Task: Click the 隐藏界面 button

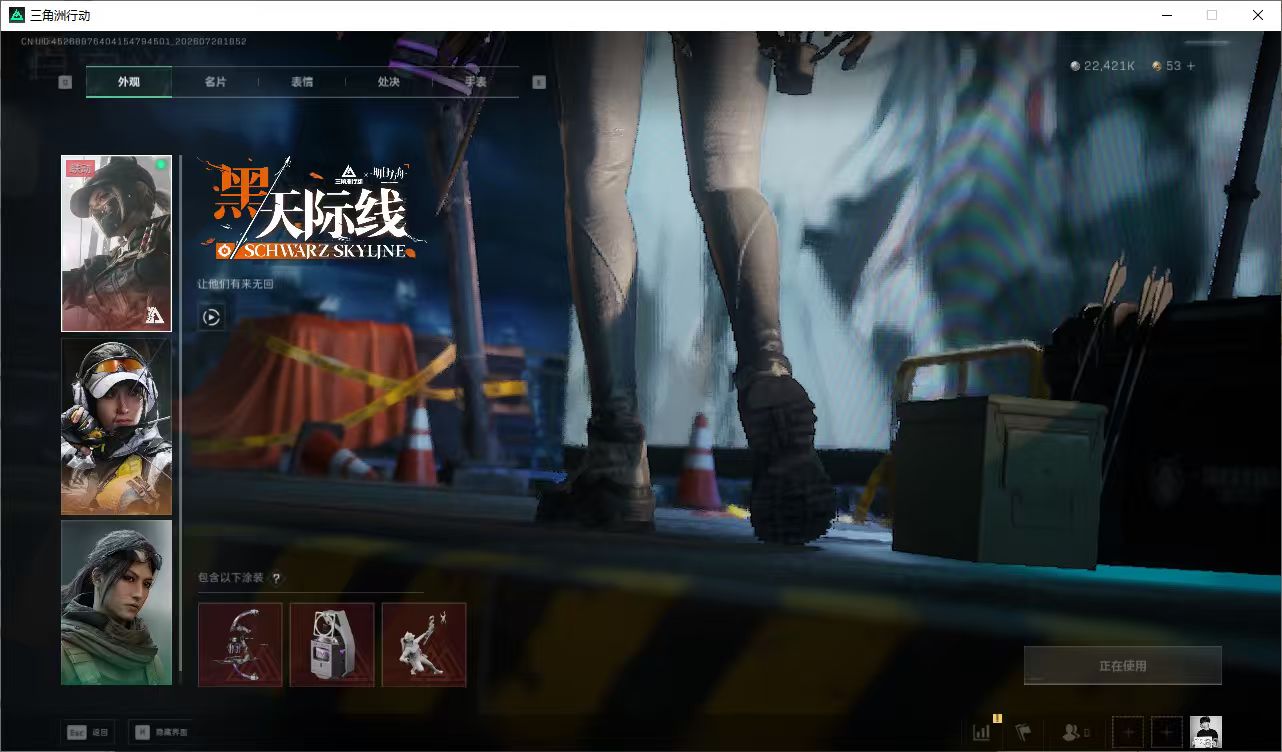Action: [x=162, y=732]
